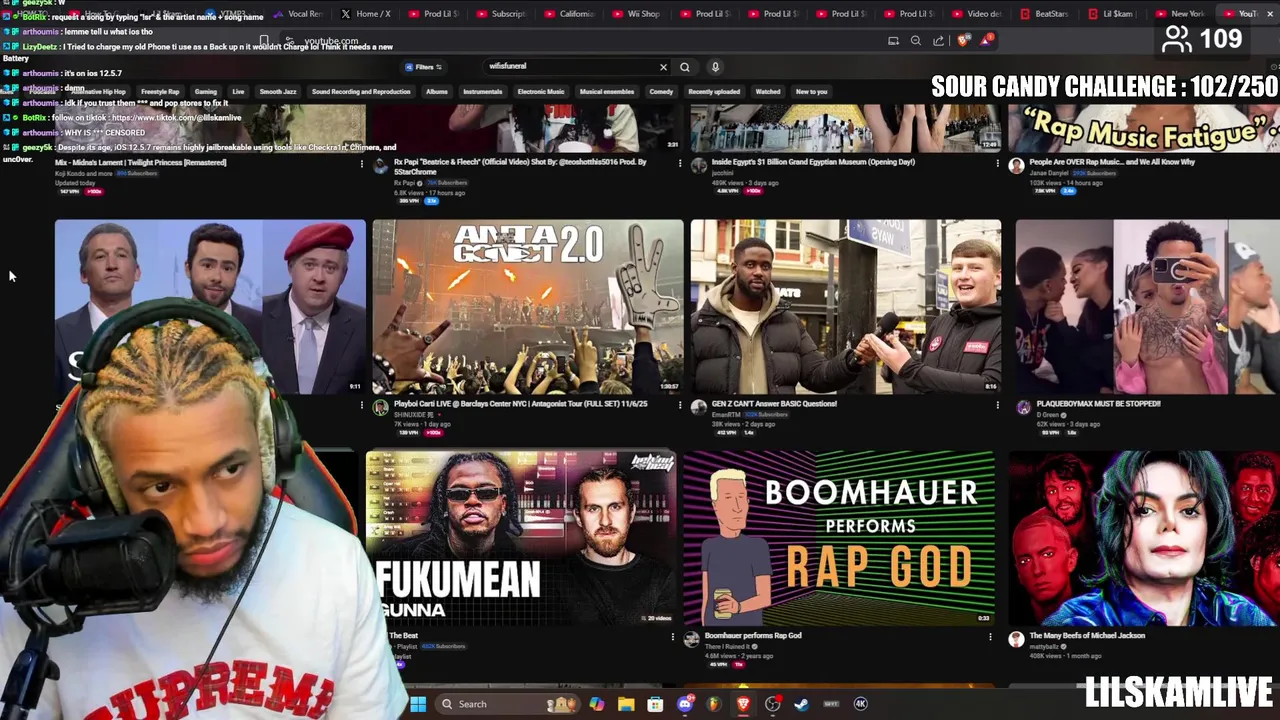Select the Freestyle Rap filter chip
Viewport: 1280px width, 720px height.
(160, 92)
